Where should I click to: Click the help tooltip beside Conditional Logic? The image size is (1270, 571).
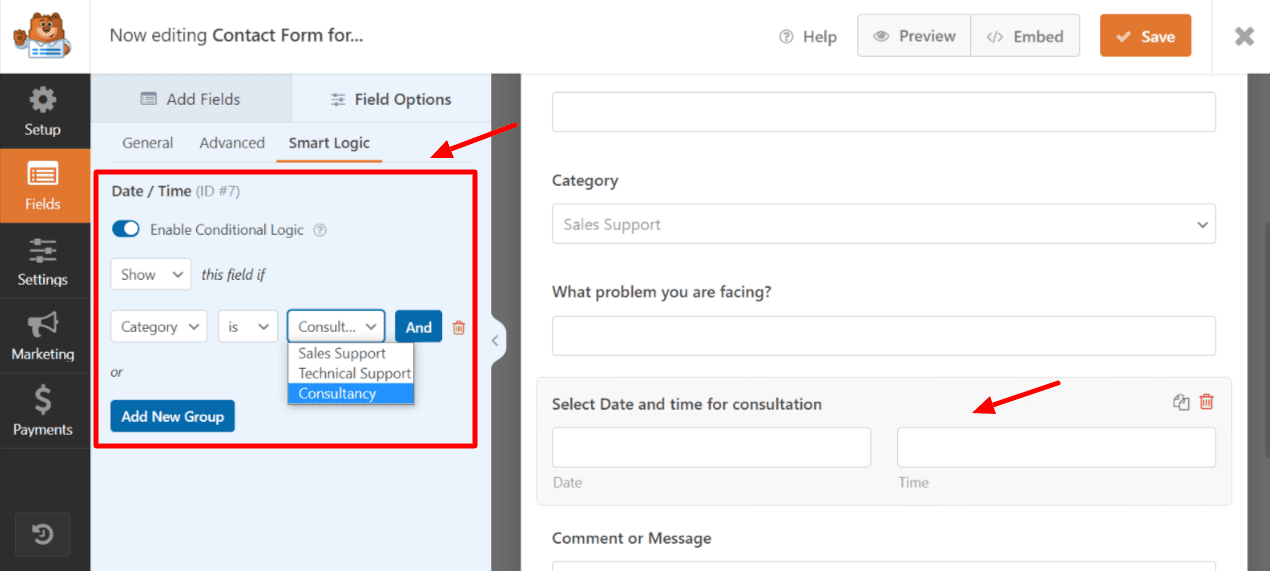coord(320,230)
